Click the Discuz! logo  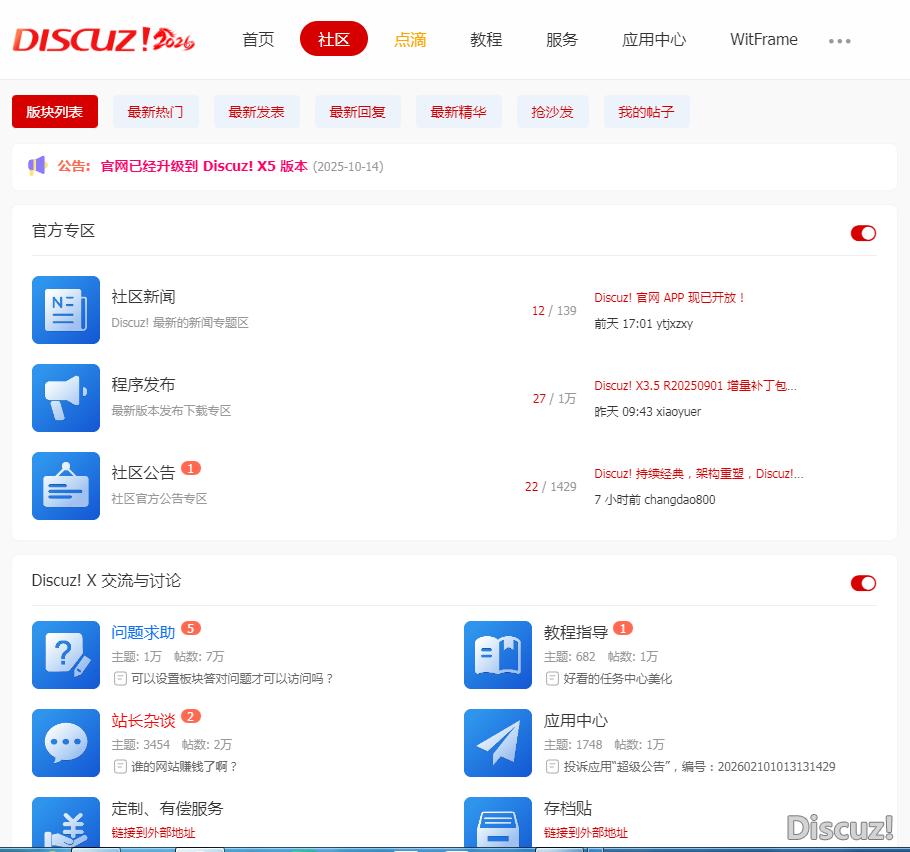103,39
